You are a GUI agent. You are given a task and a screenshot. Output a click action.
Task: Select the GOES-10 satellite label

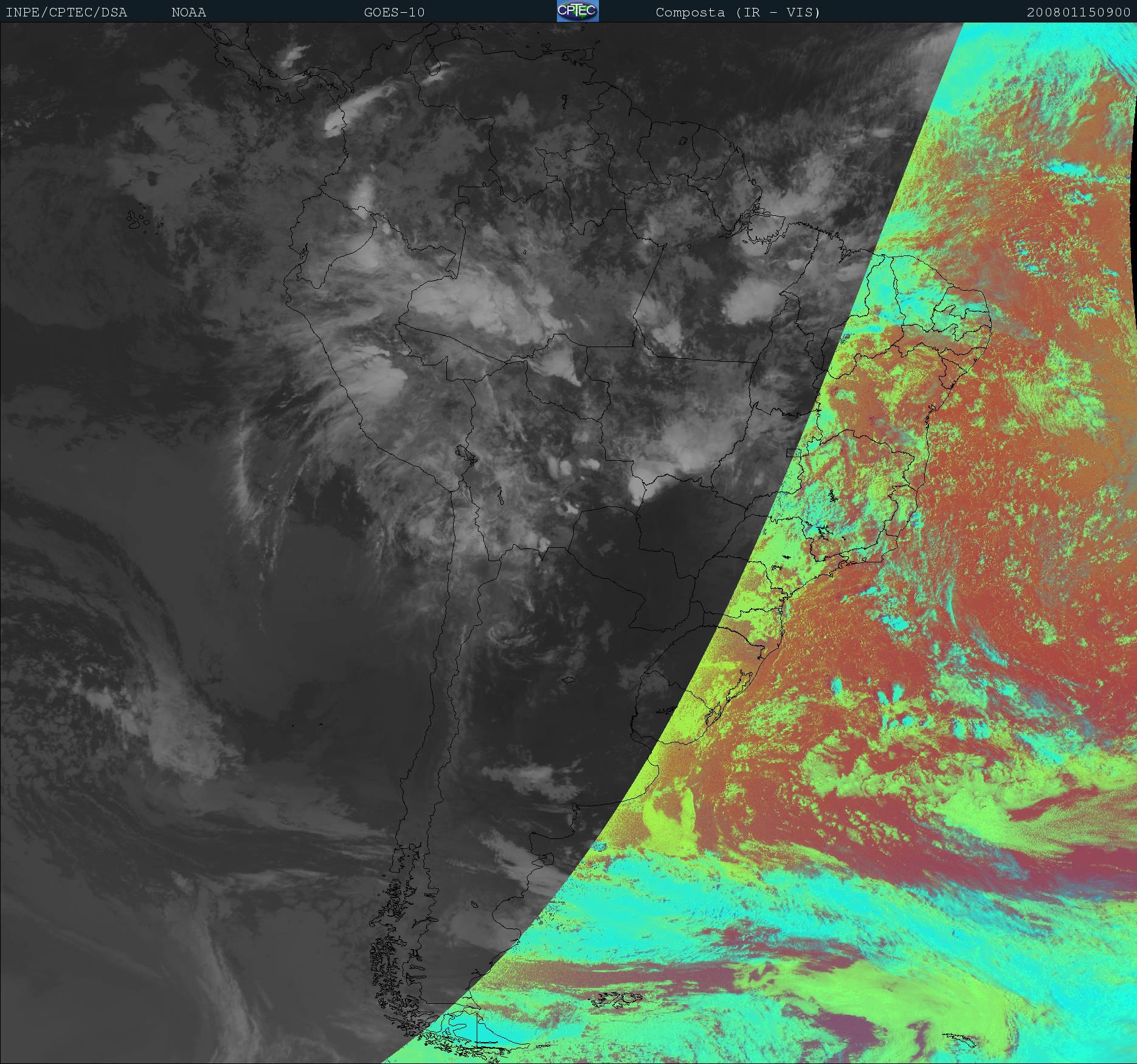click(394, 12)
